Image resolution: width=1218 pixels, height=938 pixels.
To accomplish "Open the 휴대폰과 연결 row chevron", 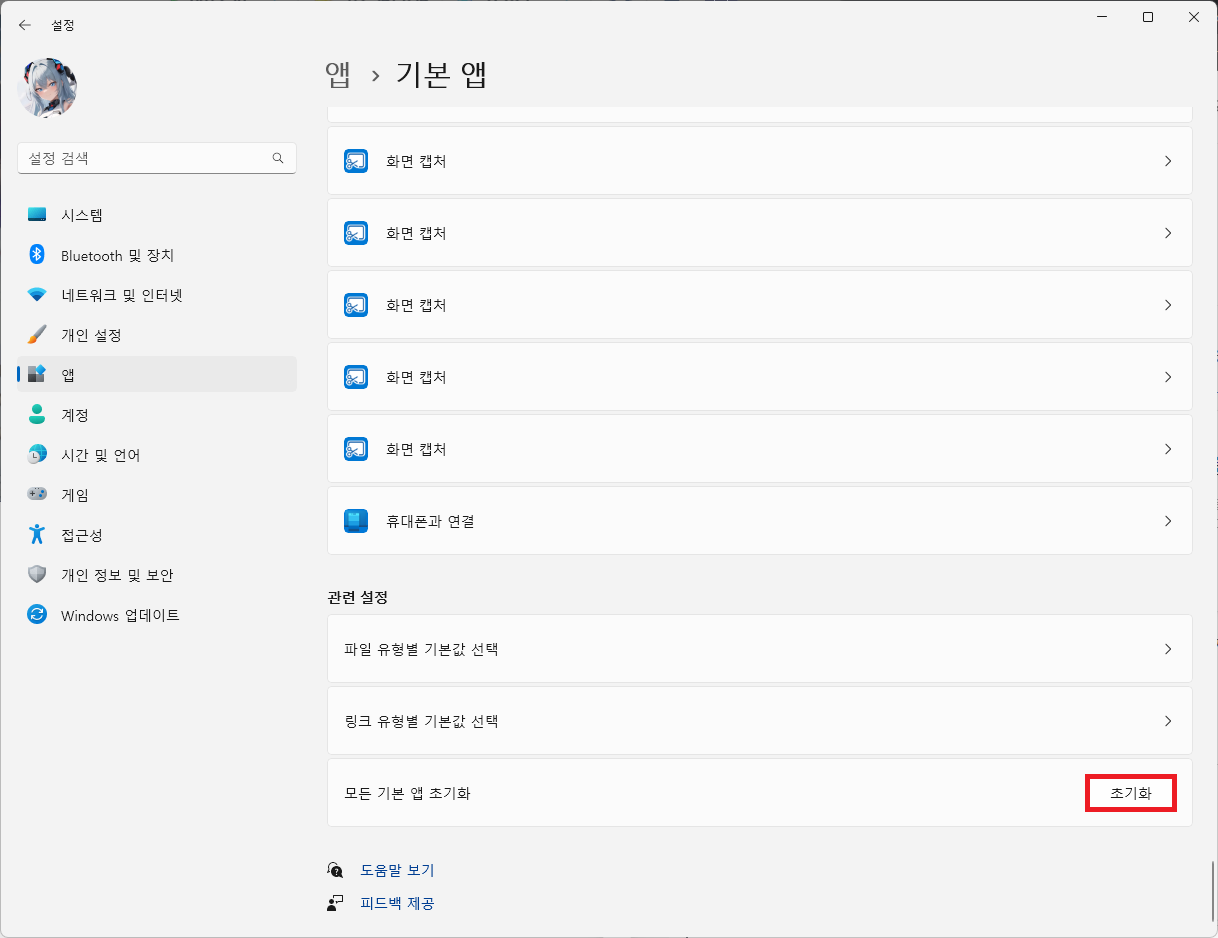I will coord(1168,521).
